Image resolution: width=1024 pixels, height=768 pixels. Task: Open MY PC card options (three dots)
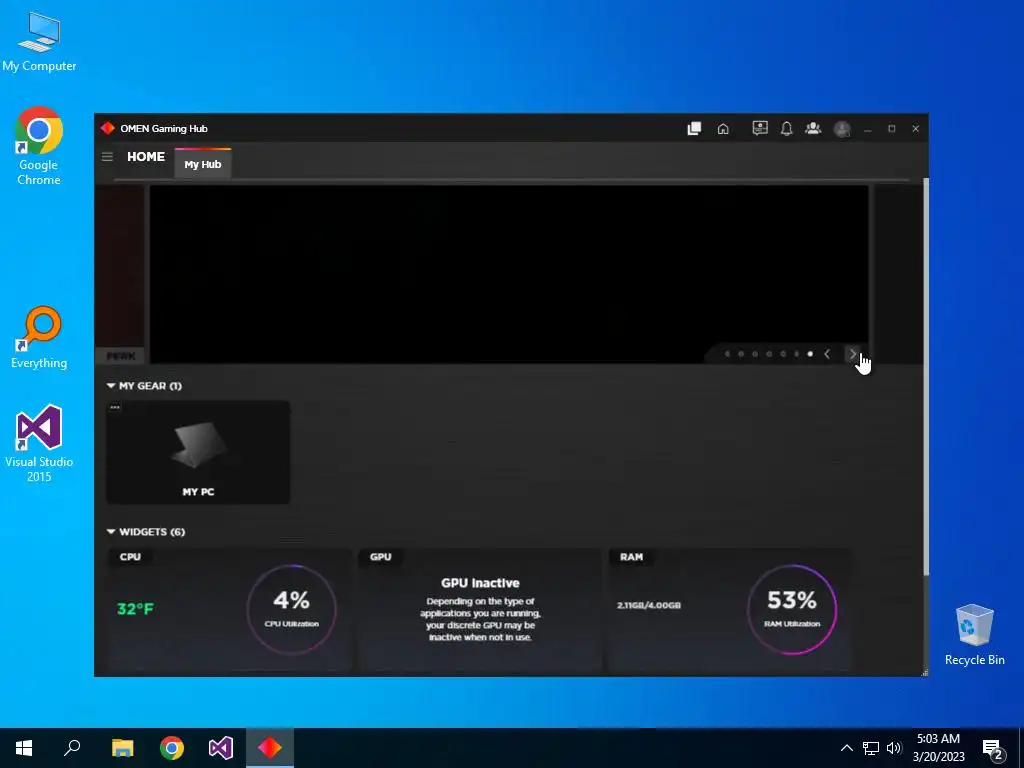(x=115, y=407)
